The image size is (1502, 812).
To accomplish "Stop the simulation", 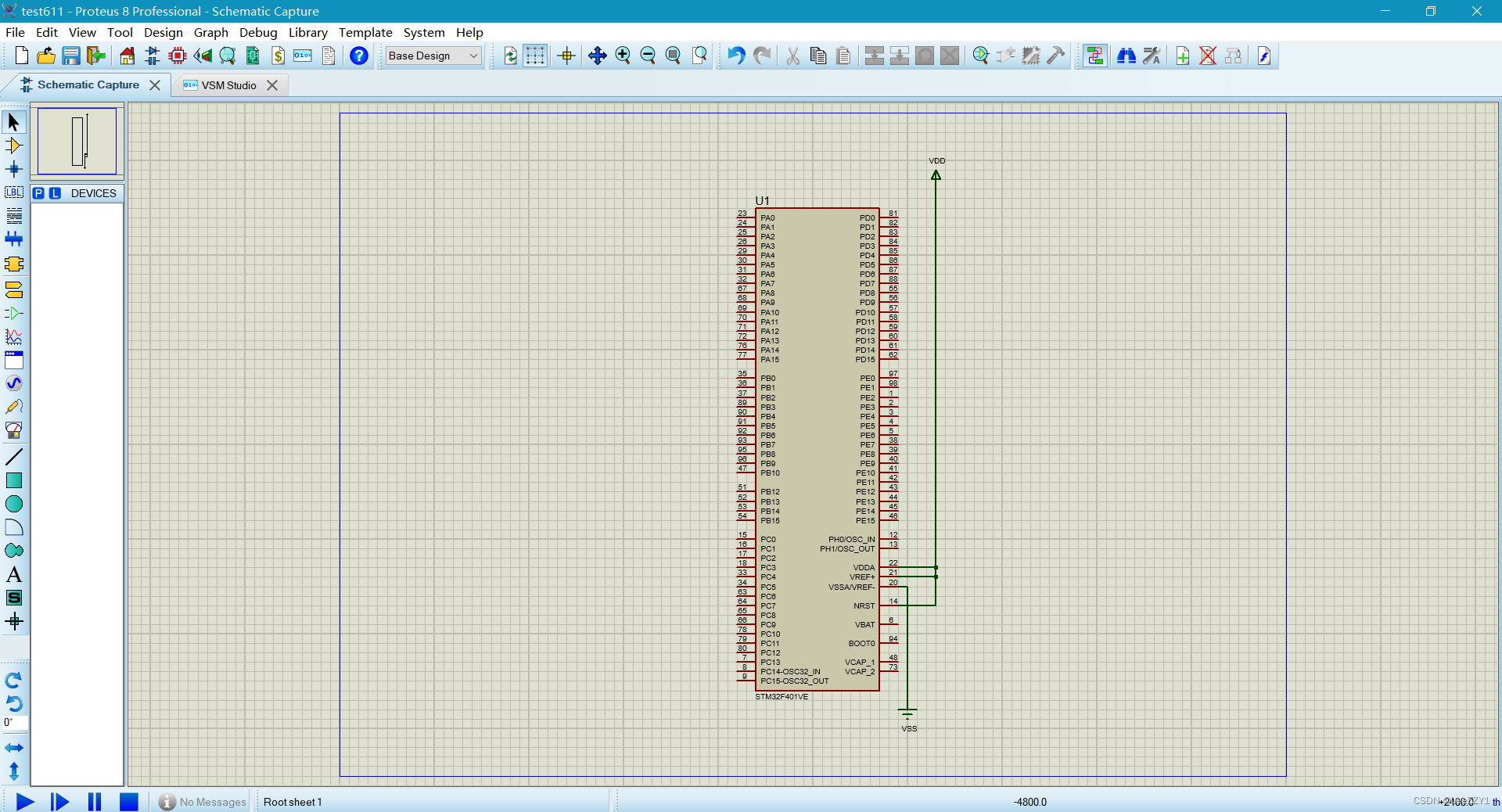I will point(129,802).
